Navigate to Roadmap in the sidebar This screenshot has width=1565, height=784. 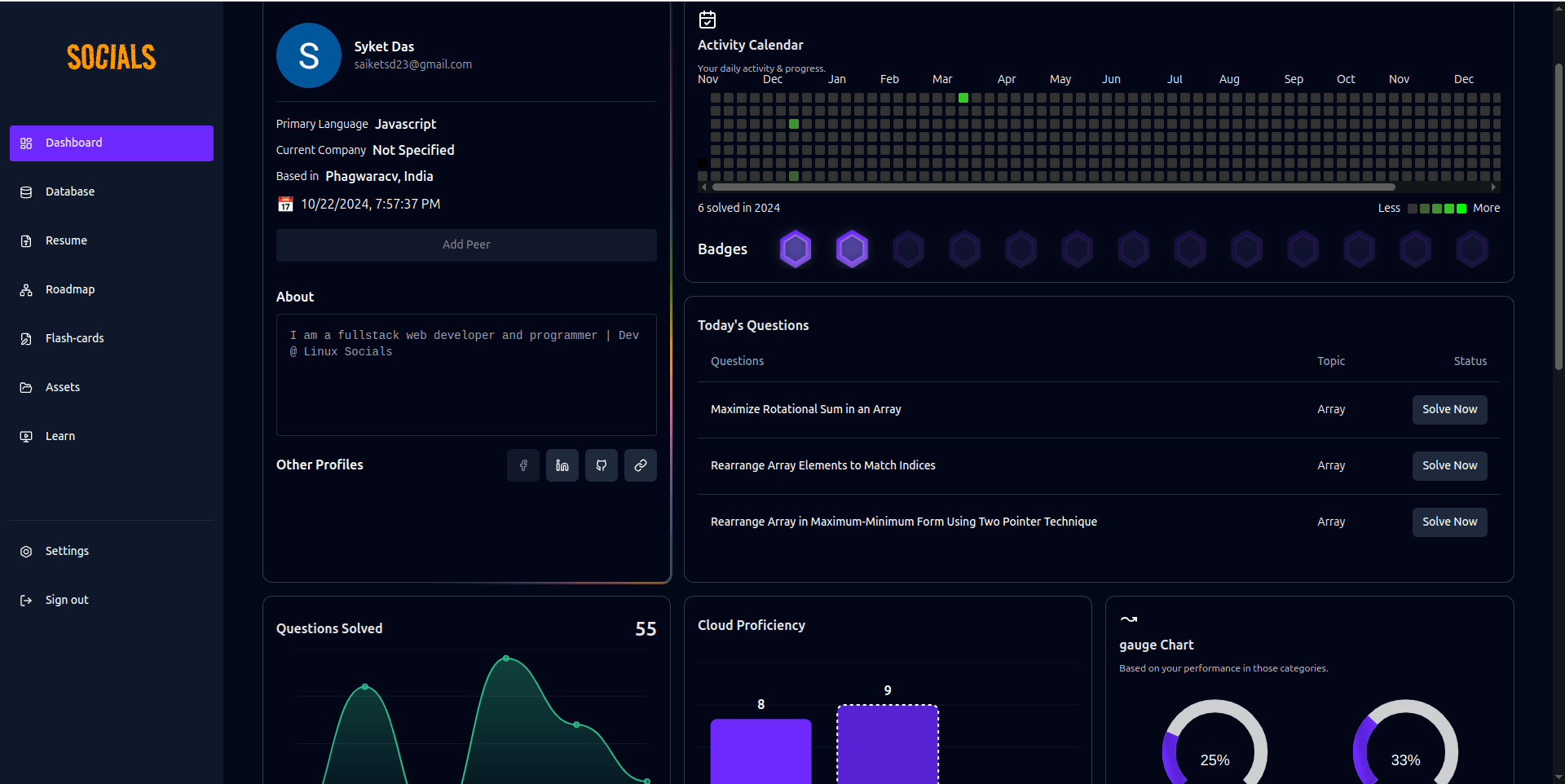coord(112,290)
